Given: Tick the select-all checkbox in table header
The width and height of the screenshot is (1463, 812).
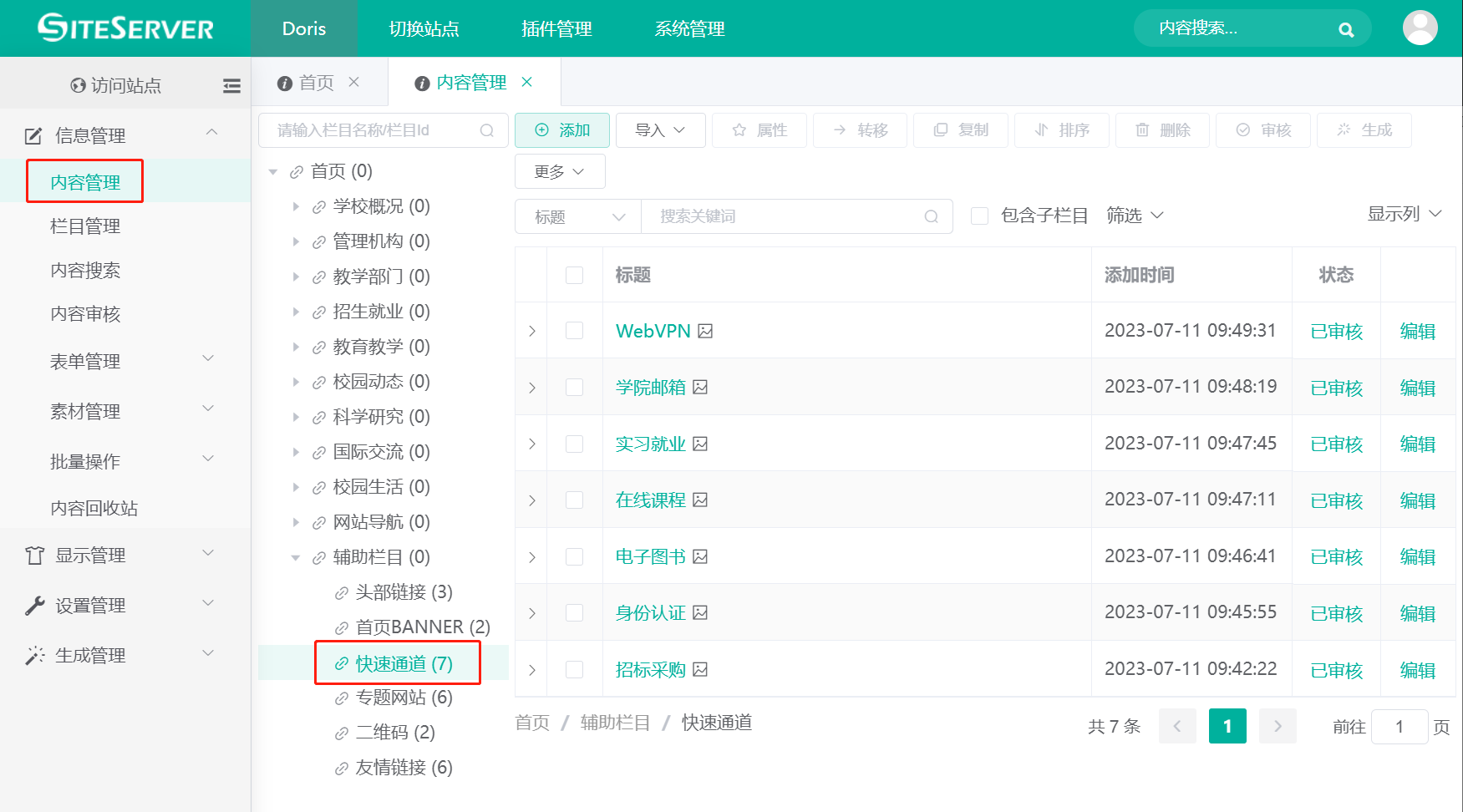Looking at the screenshot, I should pos(574,275).
